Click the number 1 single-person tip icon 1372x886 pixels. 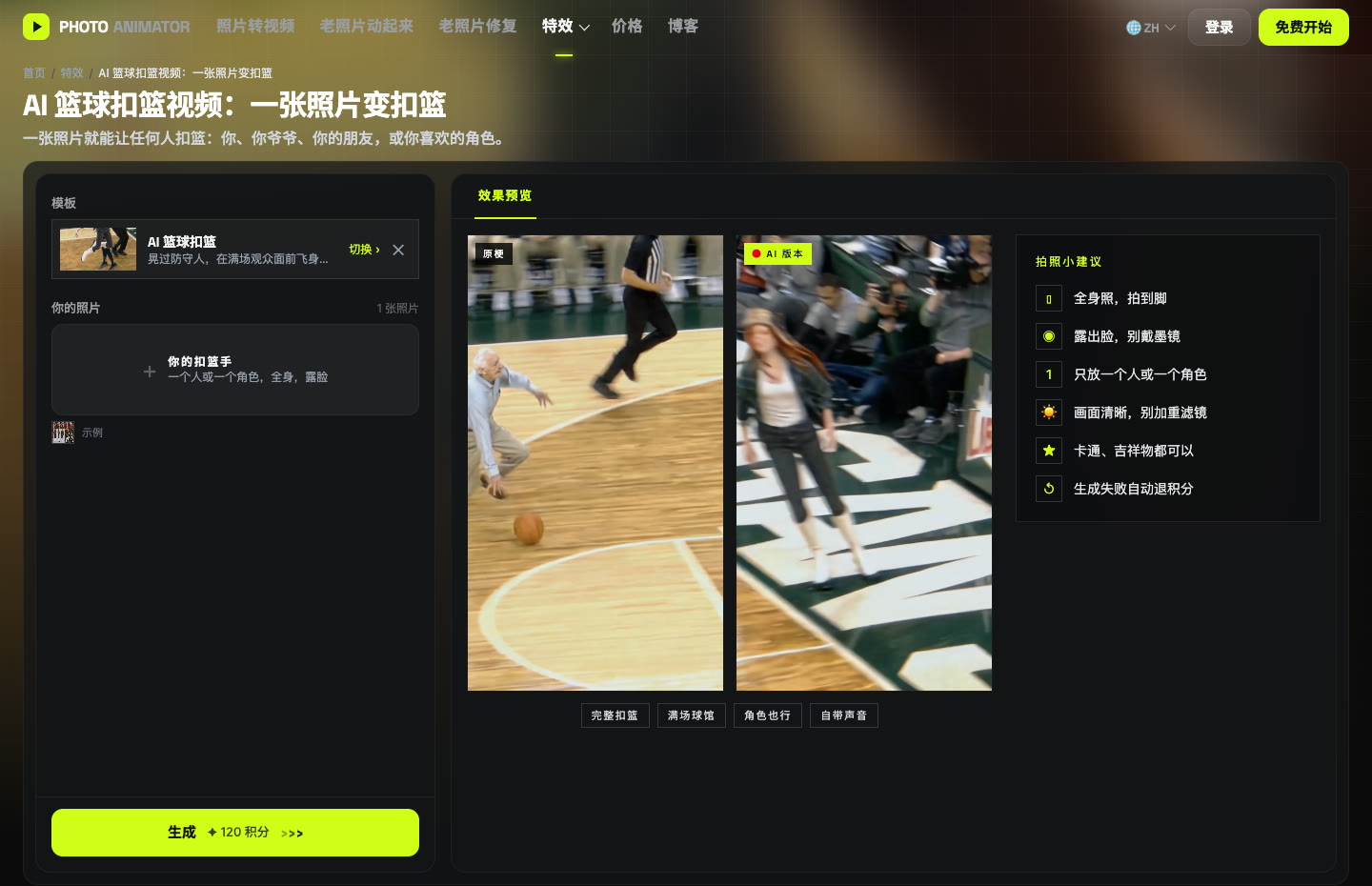(1049, 374)
